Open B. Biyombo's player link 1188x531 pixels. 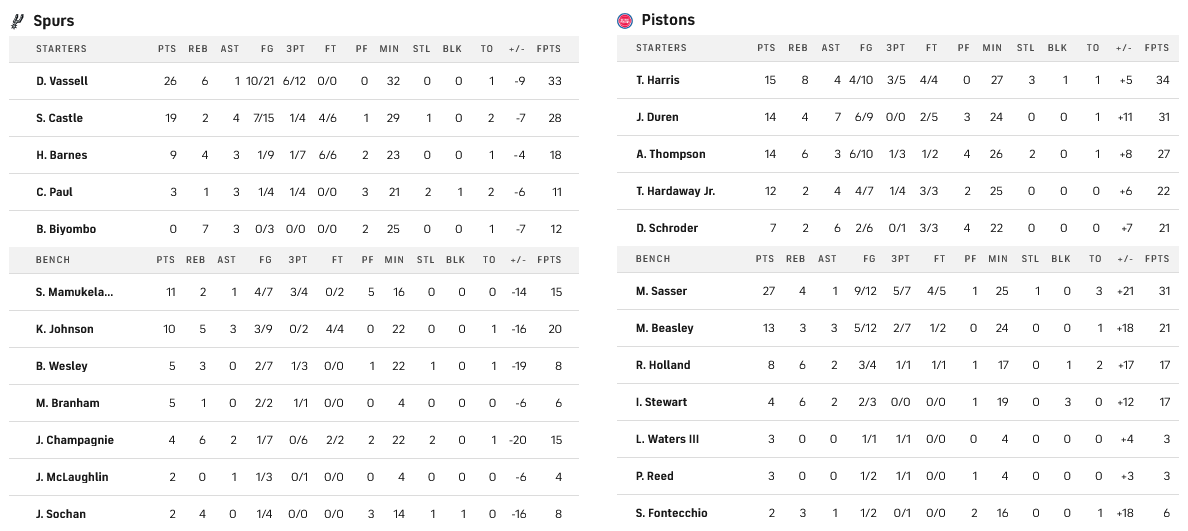coord(66,229)
